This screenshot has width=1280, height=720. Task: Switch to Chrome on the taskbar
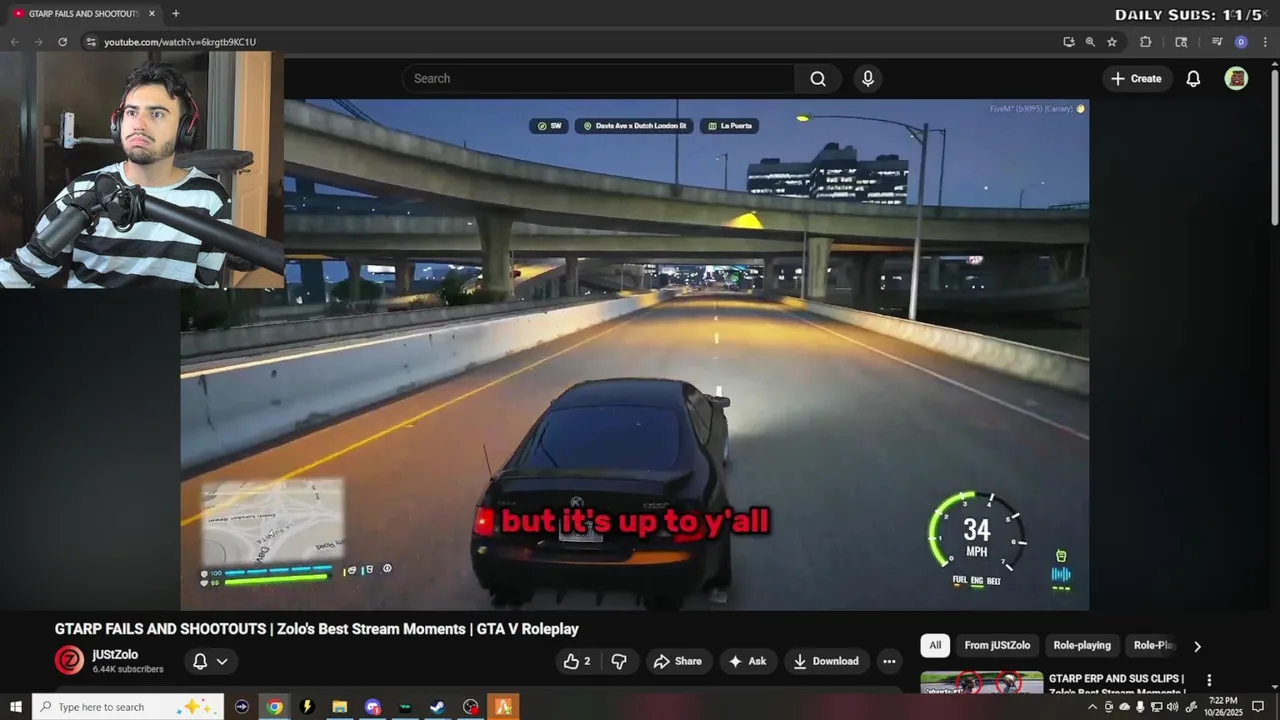coord(275,707)
